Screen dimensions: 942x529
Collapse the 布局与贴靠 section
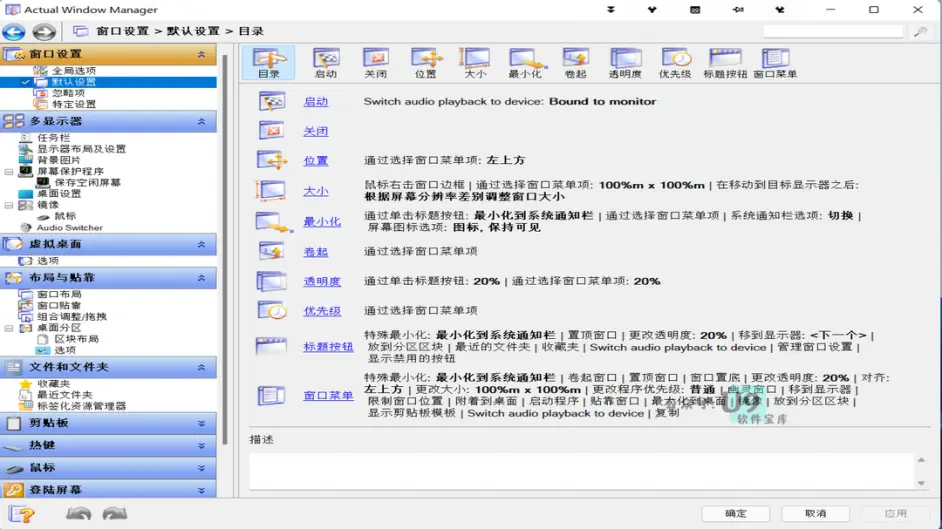(x=201, y=278)
